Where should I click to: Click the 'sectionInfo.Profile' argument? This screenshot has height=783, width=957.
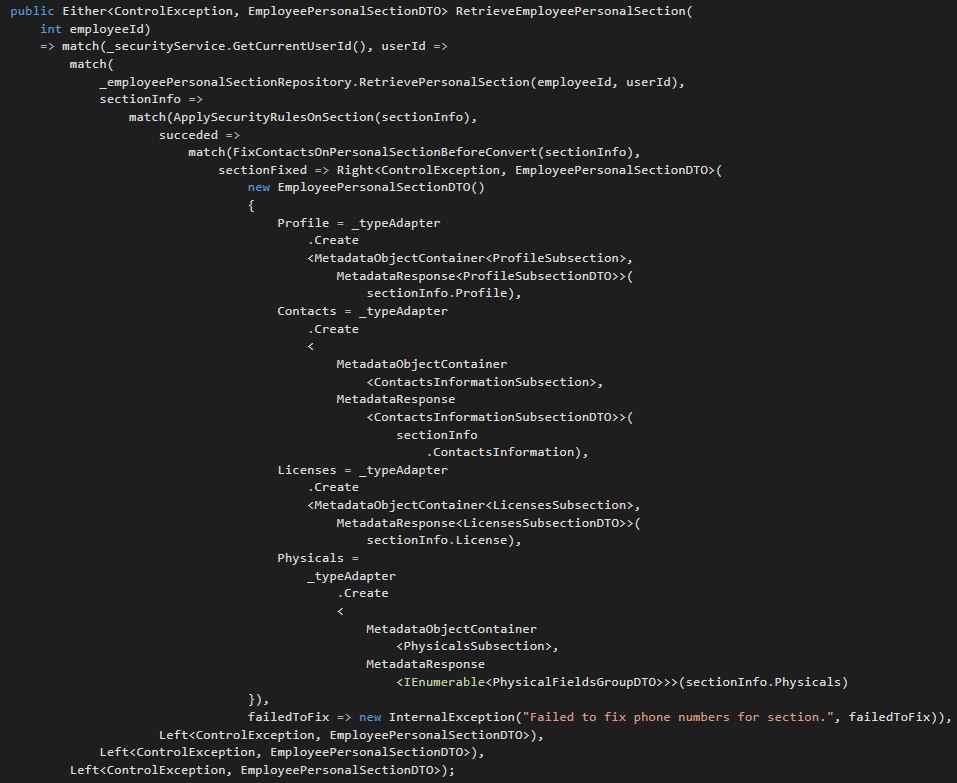pos(436,293)
